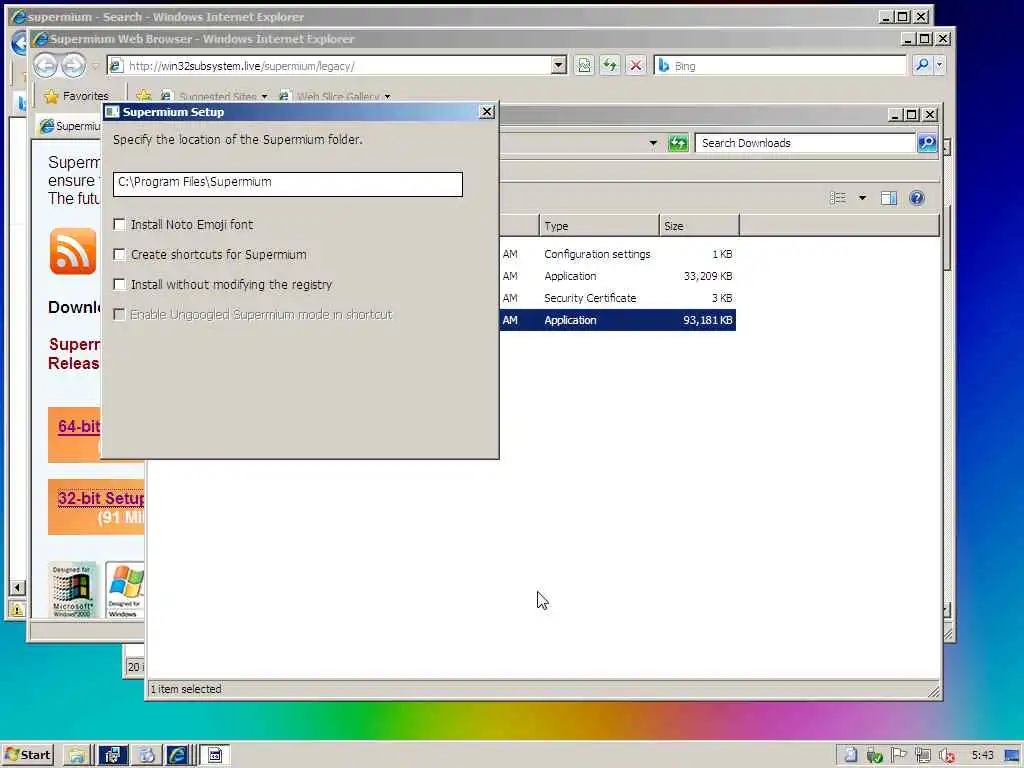This screenshot has width=1024, height=768.
Task: Open the folder icon on the taskbar
Action: pos(76,755)
